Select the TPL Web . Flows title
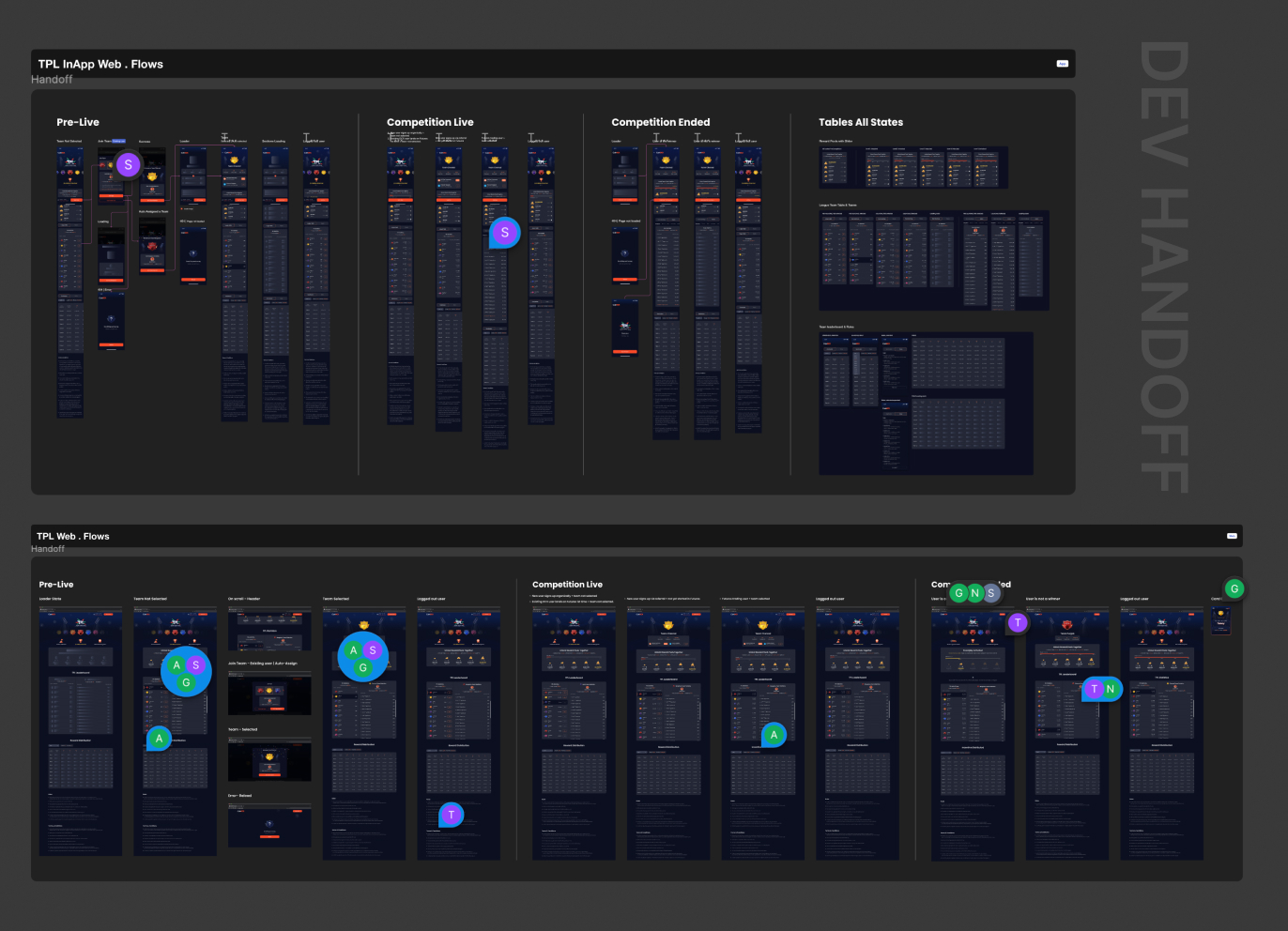Screen dimensions: 1288x931 click(x=73, y=536)
